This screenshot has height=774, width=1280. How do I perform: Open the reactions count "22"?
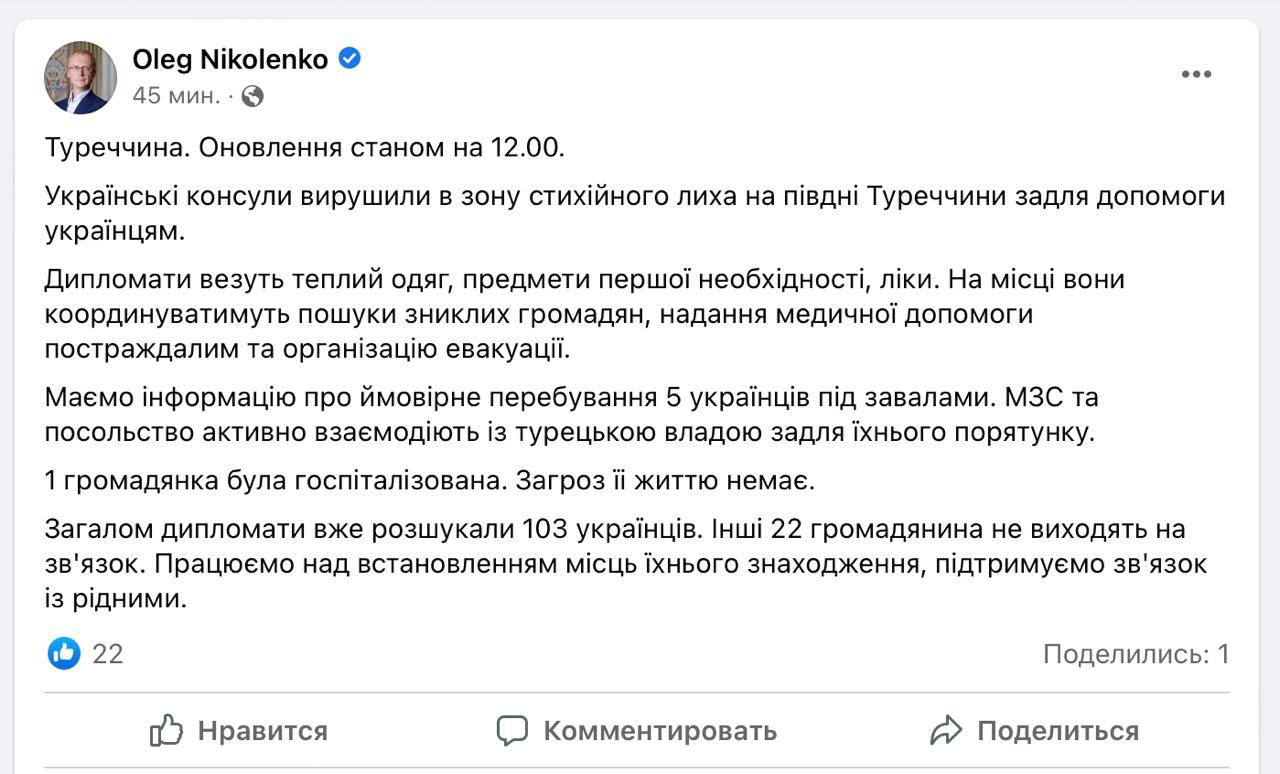108,654
